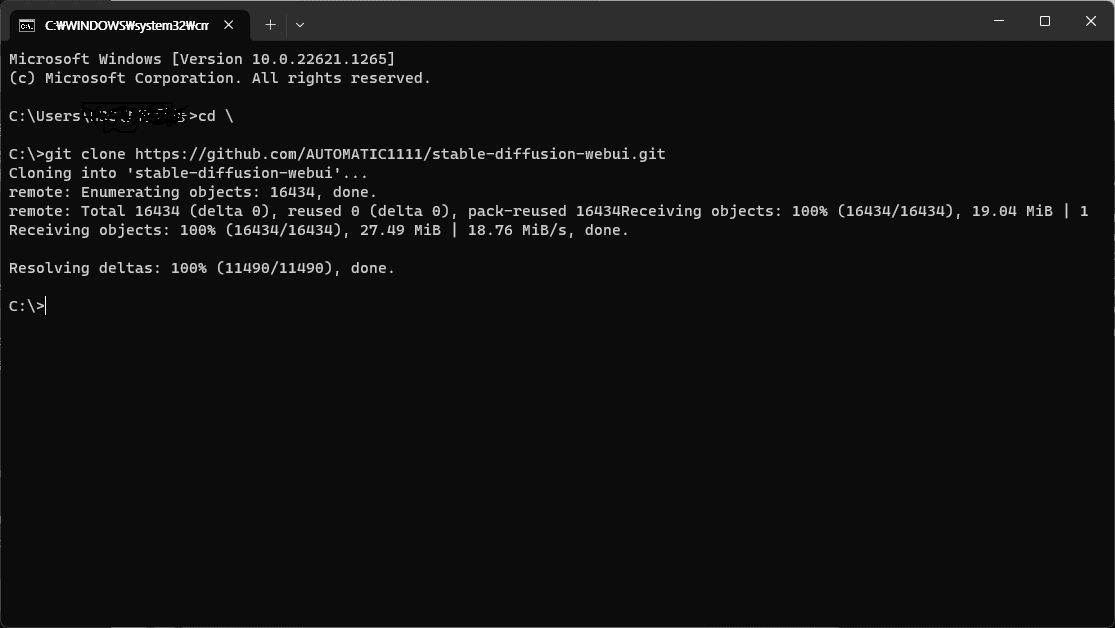Click the "cd \" command text
The height and width of the screenshot is (628, 1115).
point(215,117)
